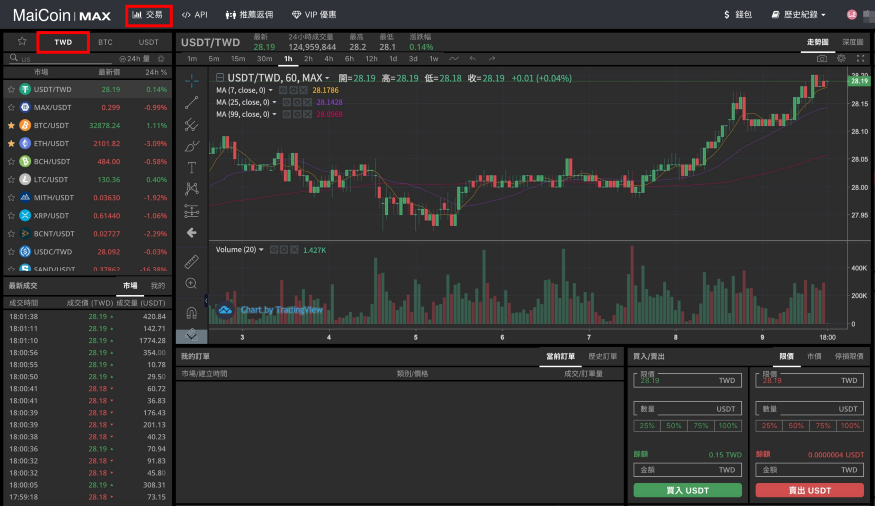Open the USDT/TWD, 60, MAX symbol dropdown
This screenshot has height=506, width=875.
click(327, 78)
